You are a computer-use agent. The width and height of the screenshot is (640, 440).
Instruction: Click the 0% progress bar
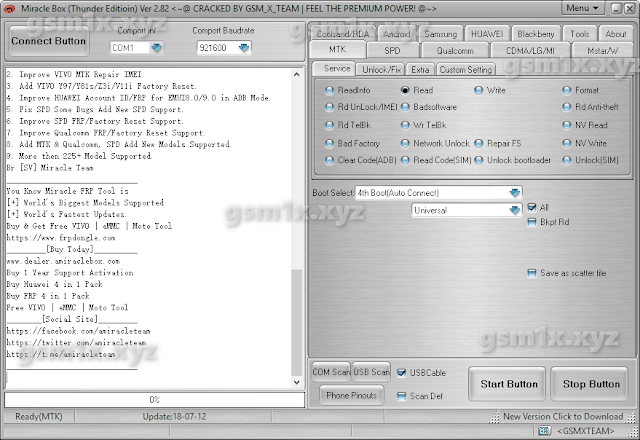tap(154, 400)
